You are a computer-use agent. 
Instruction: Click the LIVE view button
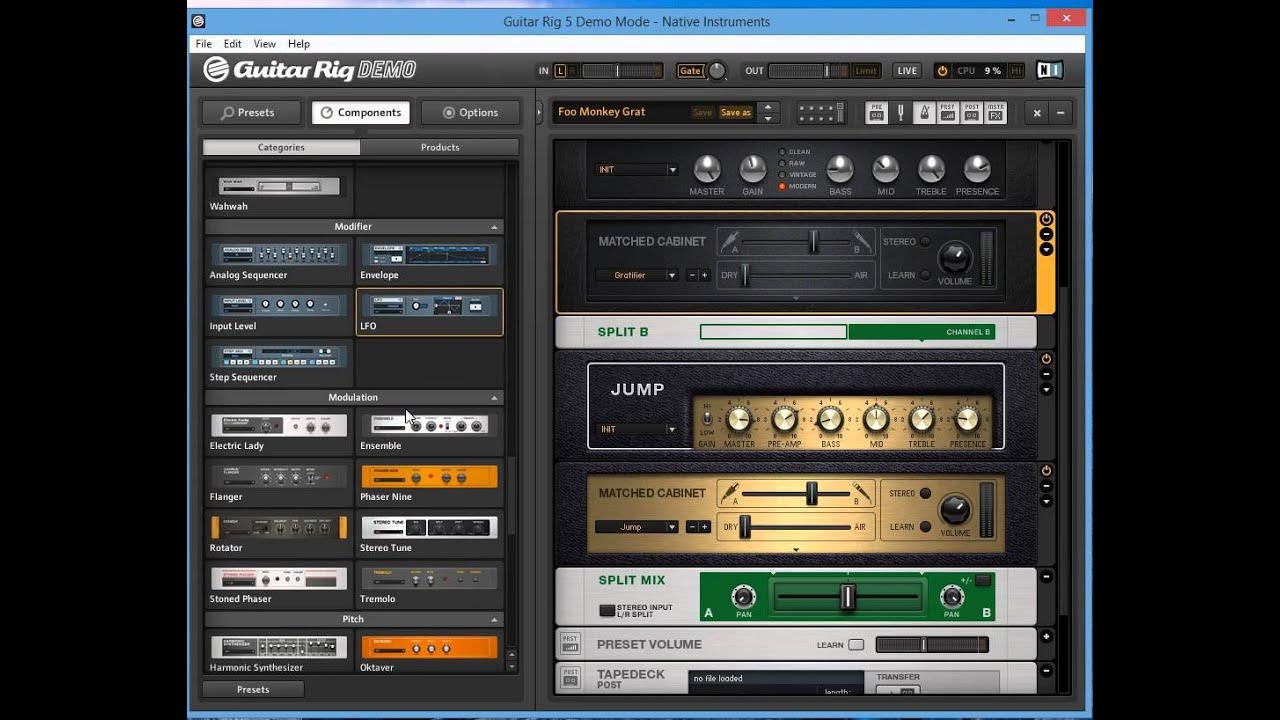(907, 71)
